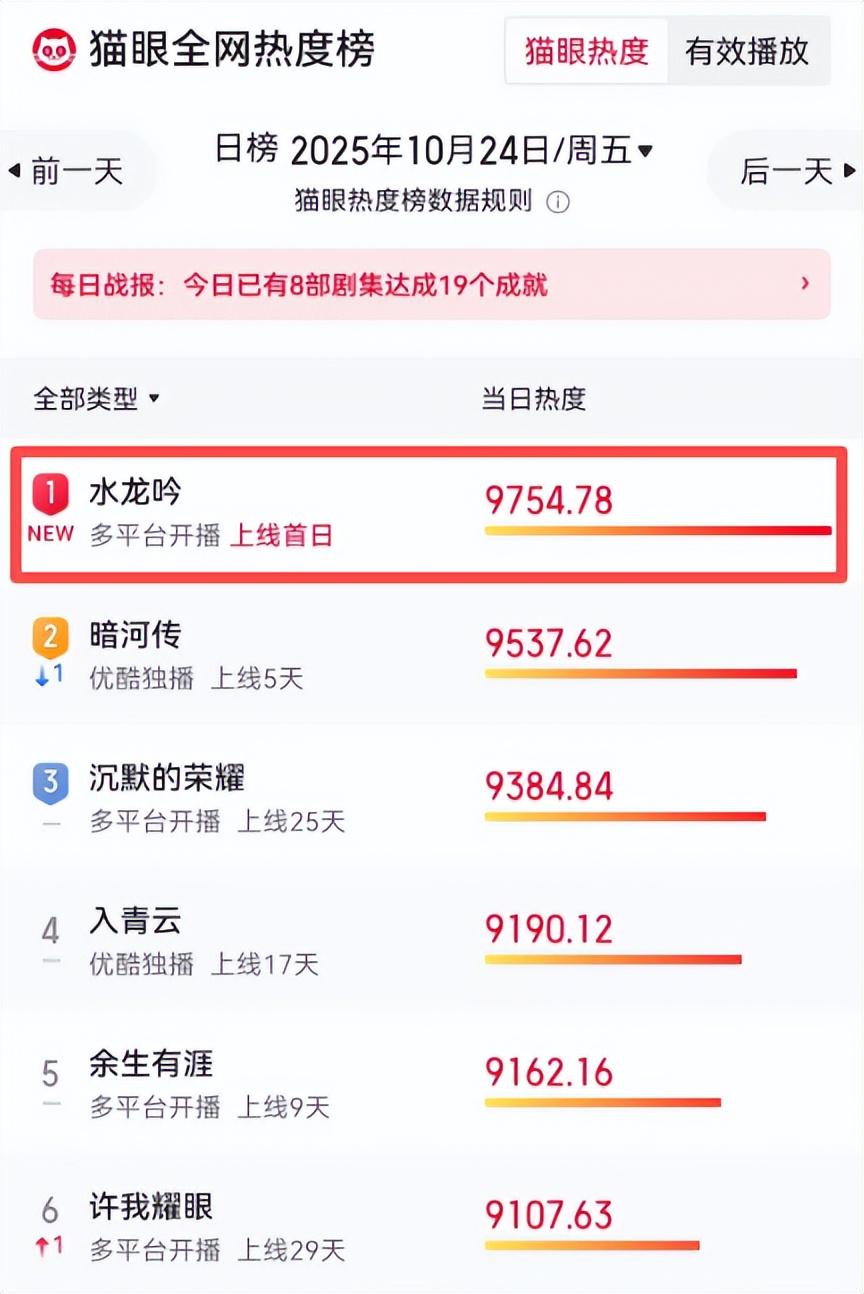Click the red rank 1 badge

(x=50, y=493)
